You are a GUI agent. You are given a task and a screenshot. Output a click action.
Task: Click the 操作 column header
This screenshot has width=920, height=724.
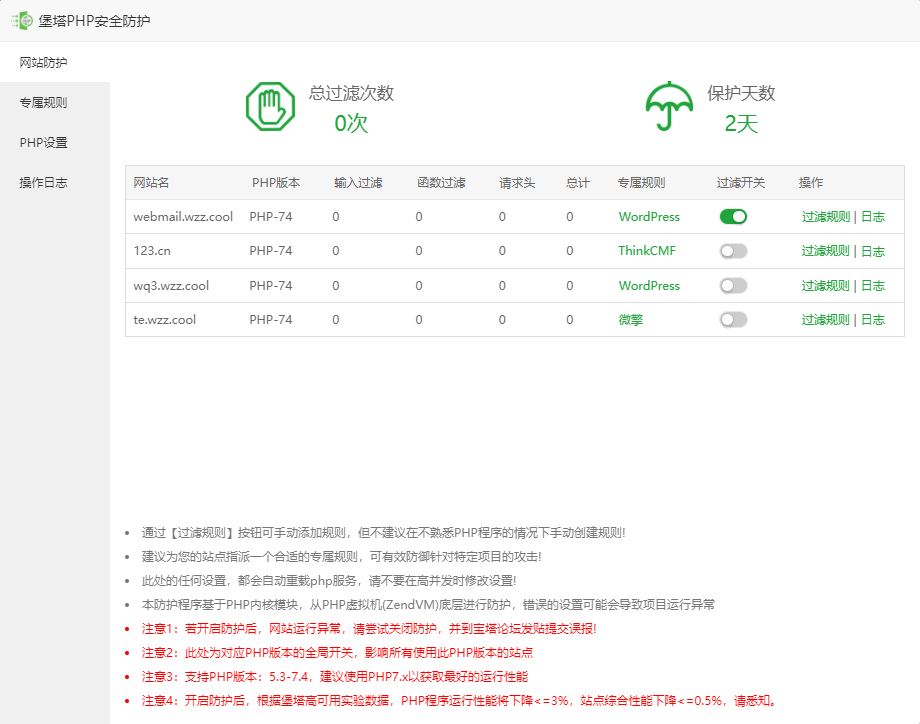click(811, 182)
